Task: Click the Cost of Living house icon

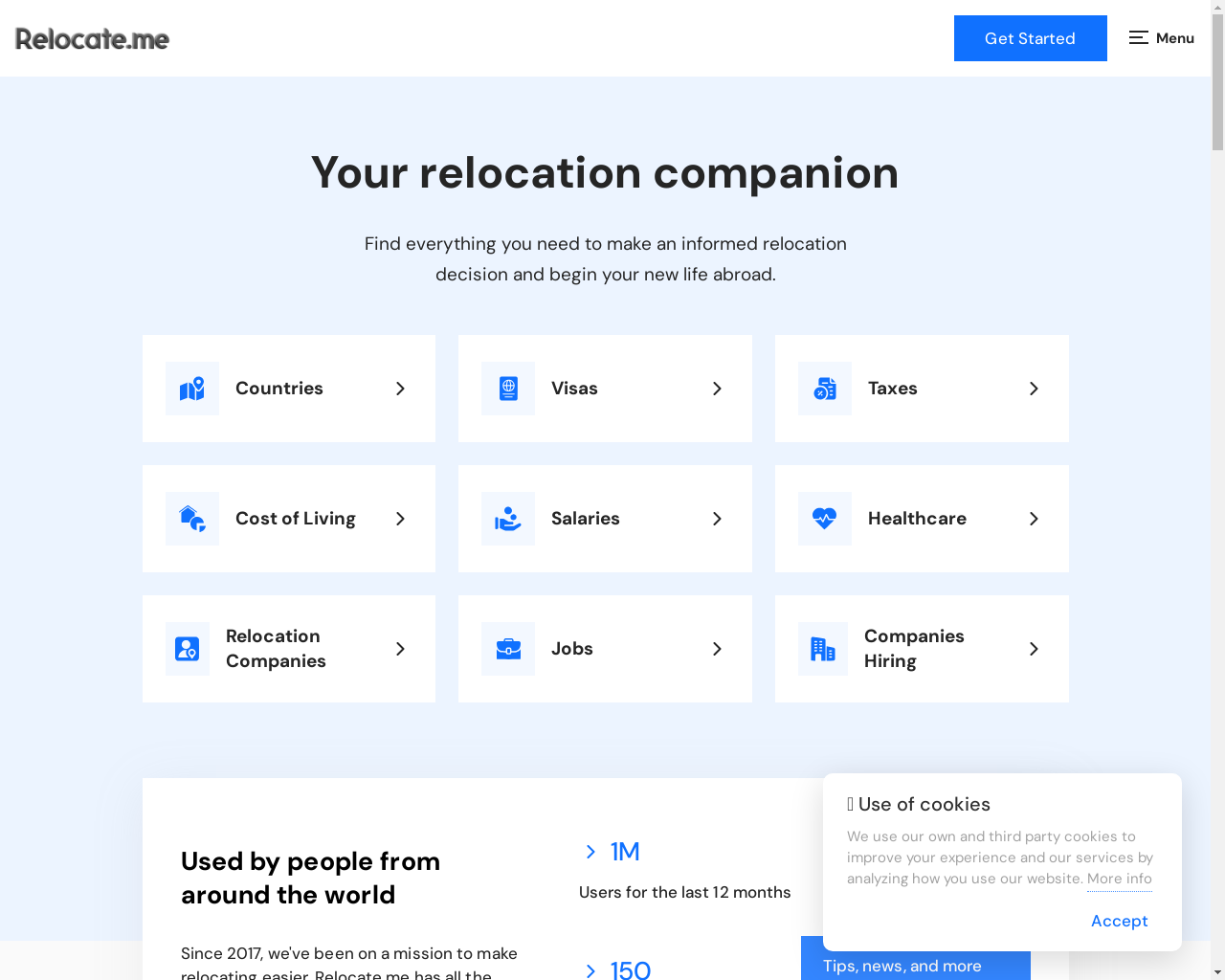Action: tap(192, 519)
